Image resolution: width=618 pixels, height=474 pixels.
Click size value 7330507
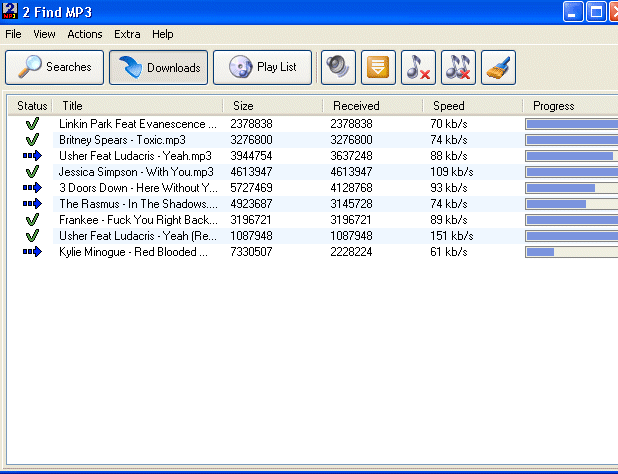pyautogui.click(x=251, y=251)
